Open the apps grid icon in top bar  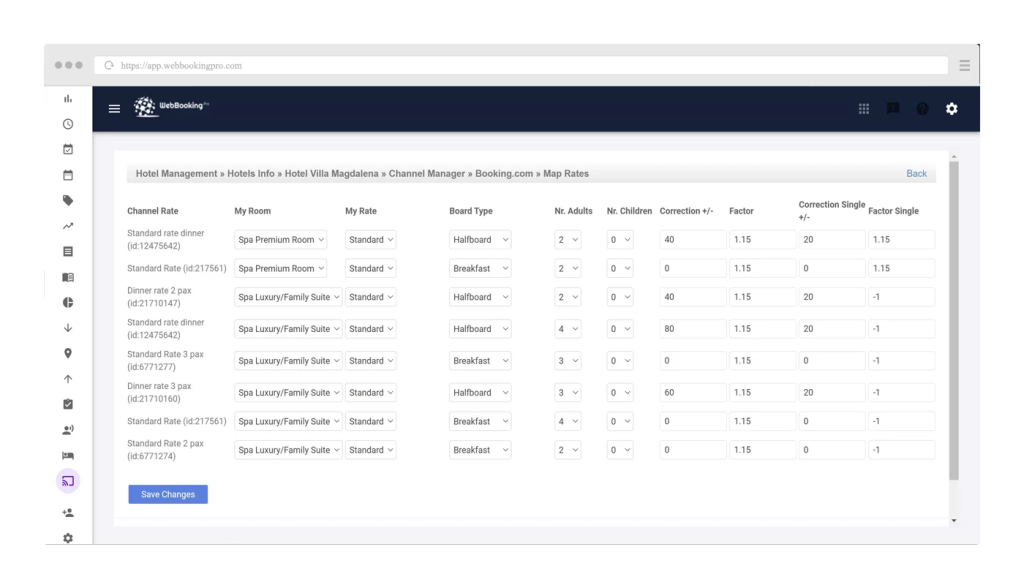[x=864, y=108]
